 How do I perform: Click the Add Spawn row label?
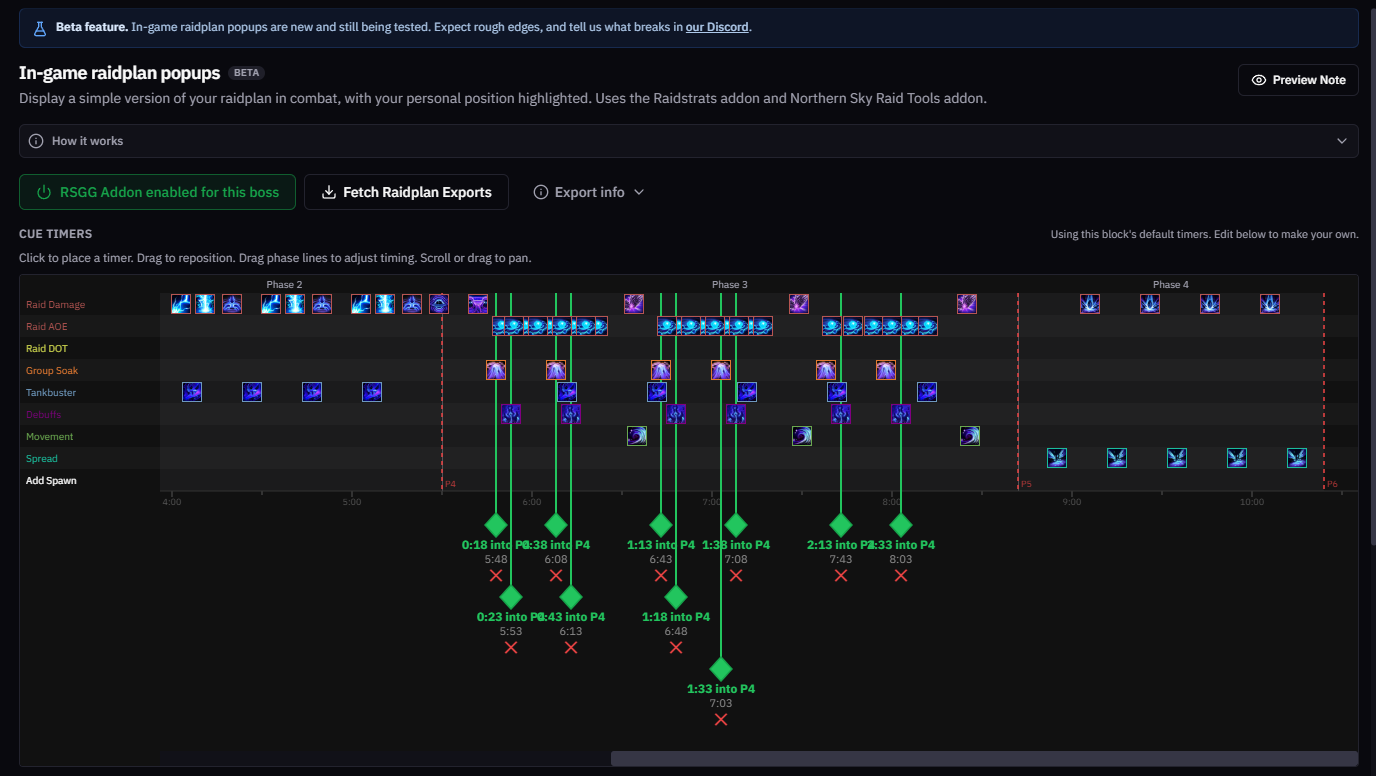pos(51,480)
